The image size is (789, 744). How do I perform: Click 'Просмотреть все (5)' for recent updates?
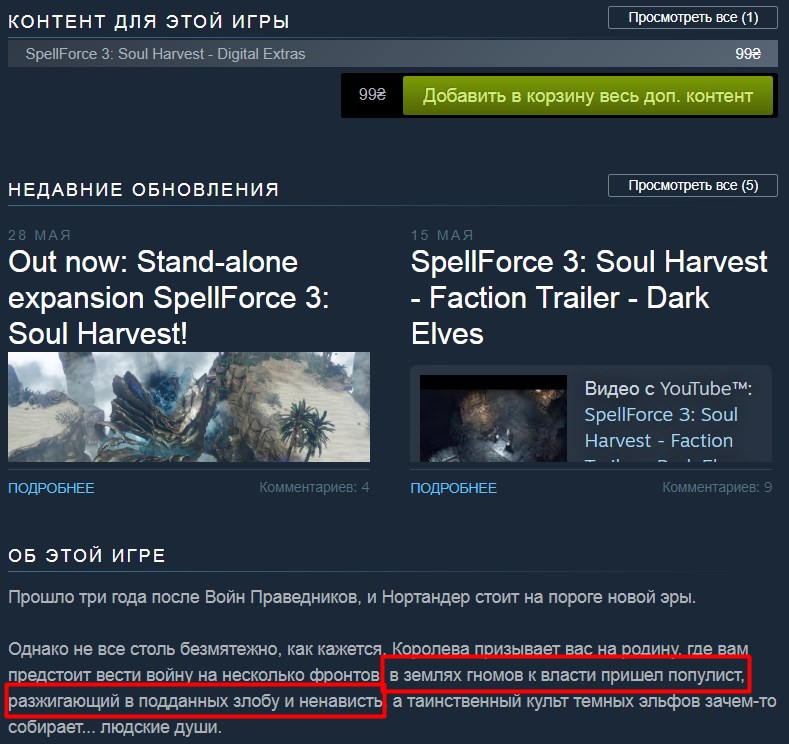(x=692, y=186)
